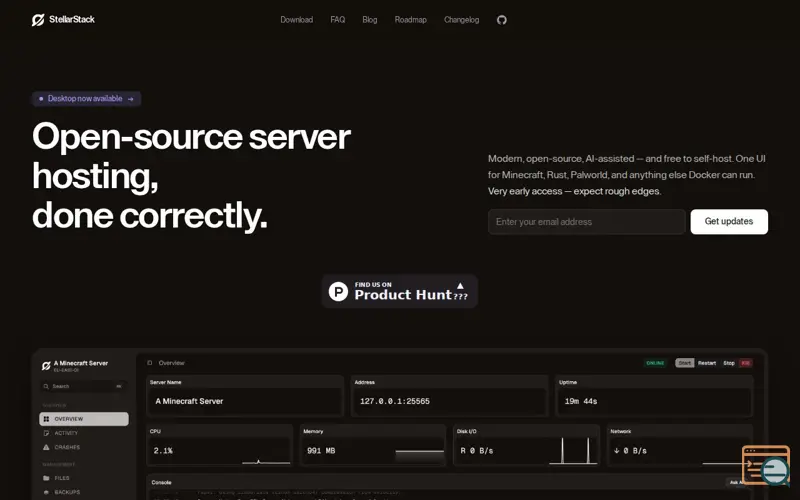This screenshot has width=800, height=500.
Task: Click the ONLINE status badge
Action: [x=656, y=363]
